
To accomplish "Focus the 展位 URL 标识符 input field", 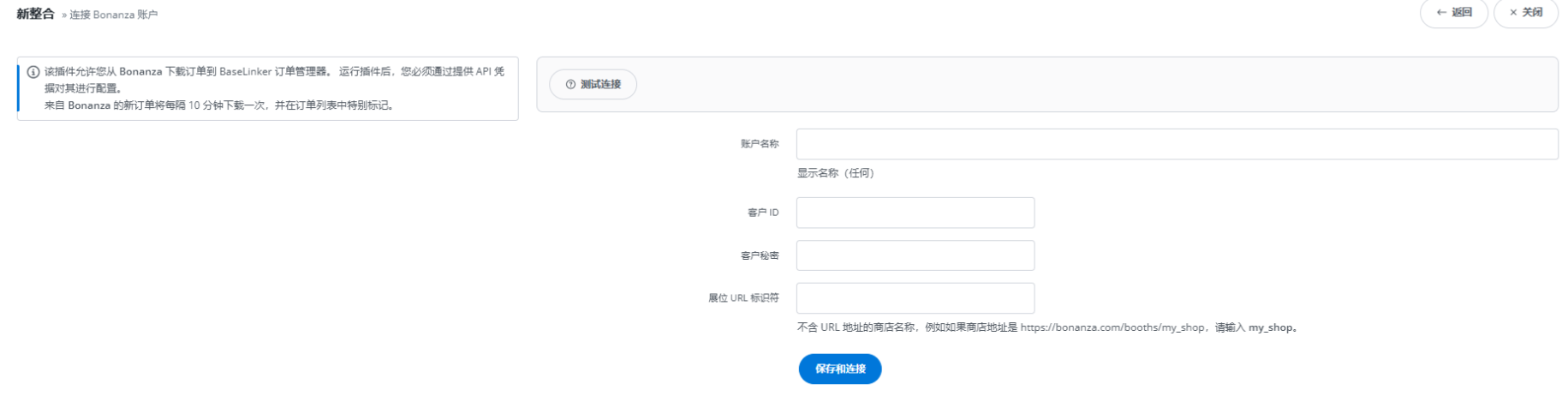I will coord(915,298).
